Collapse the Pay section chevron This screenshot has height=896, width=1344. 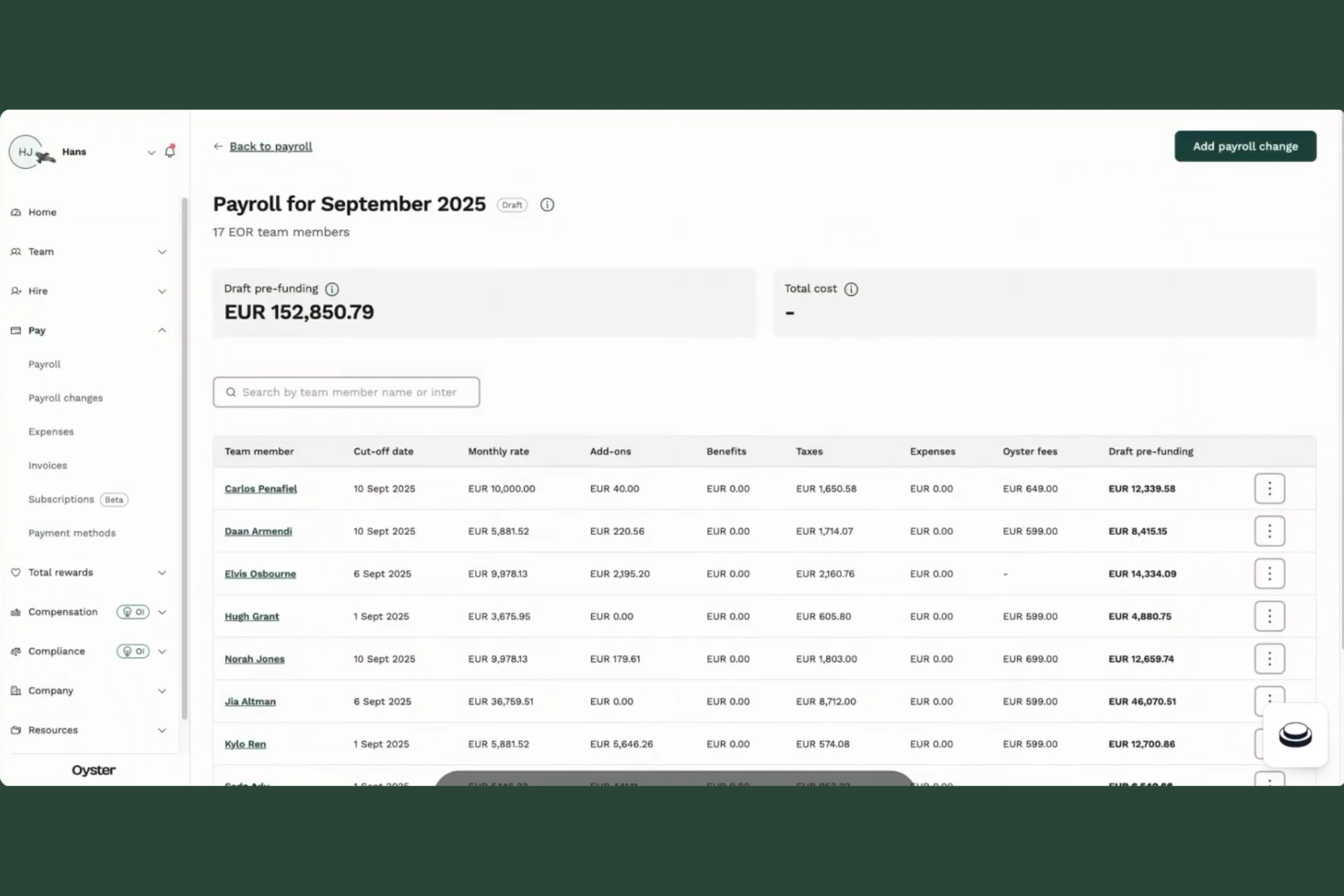point(162,330)
